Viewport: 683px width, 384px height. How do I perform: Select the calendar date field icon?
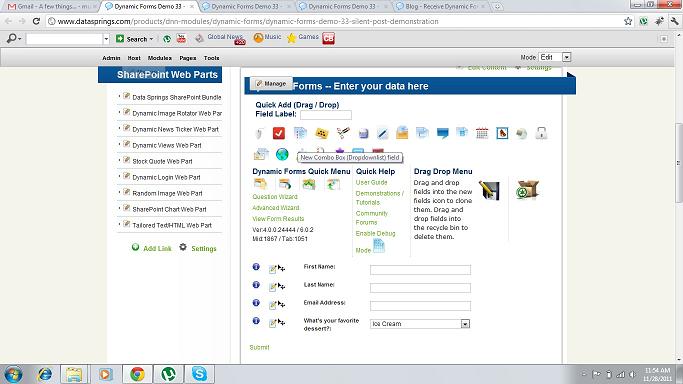tap(482, 133)
